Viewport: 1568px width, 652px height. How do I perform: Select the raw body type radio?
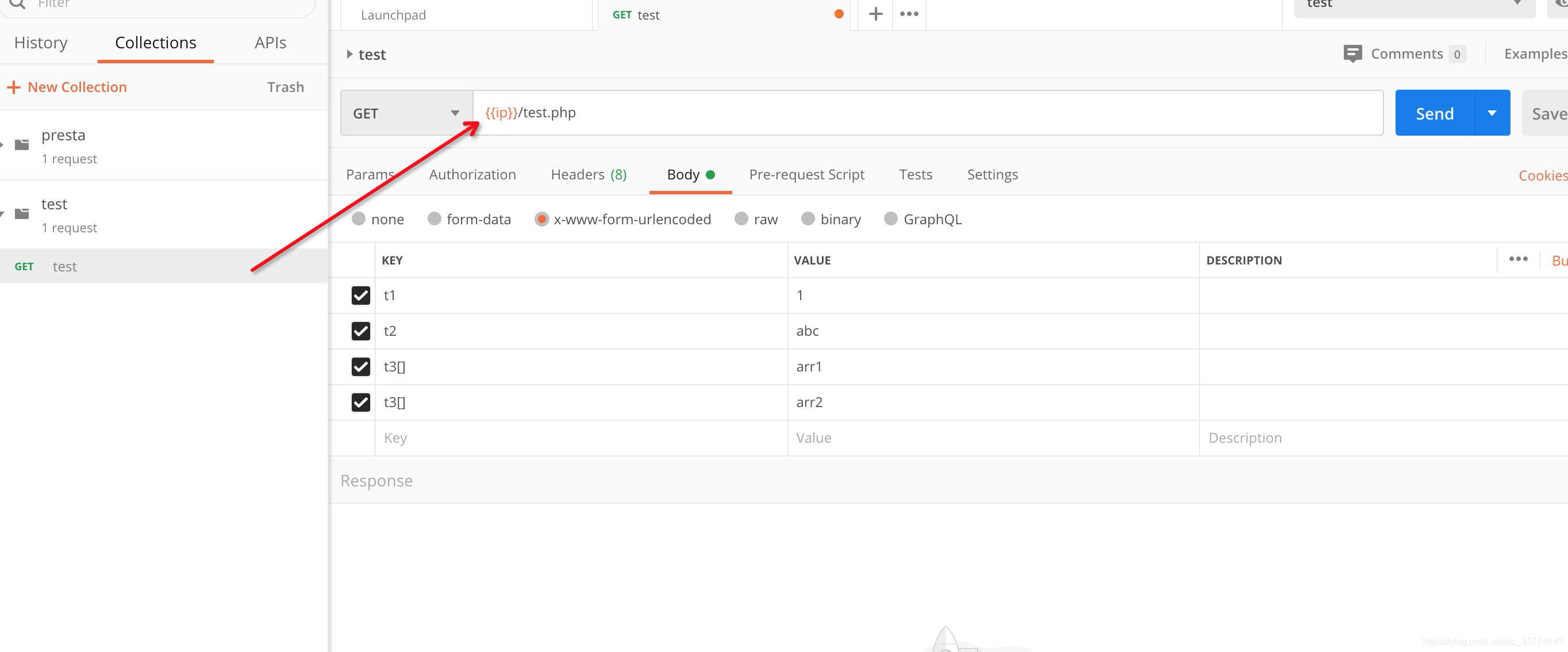741,218
